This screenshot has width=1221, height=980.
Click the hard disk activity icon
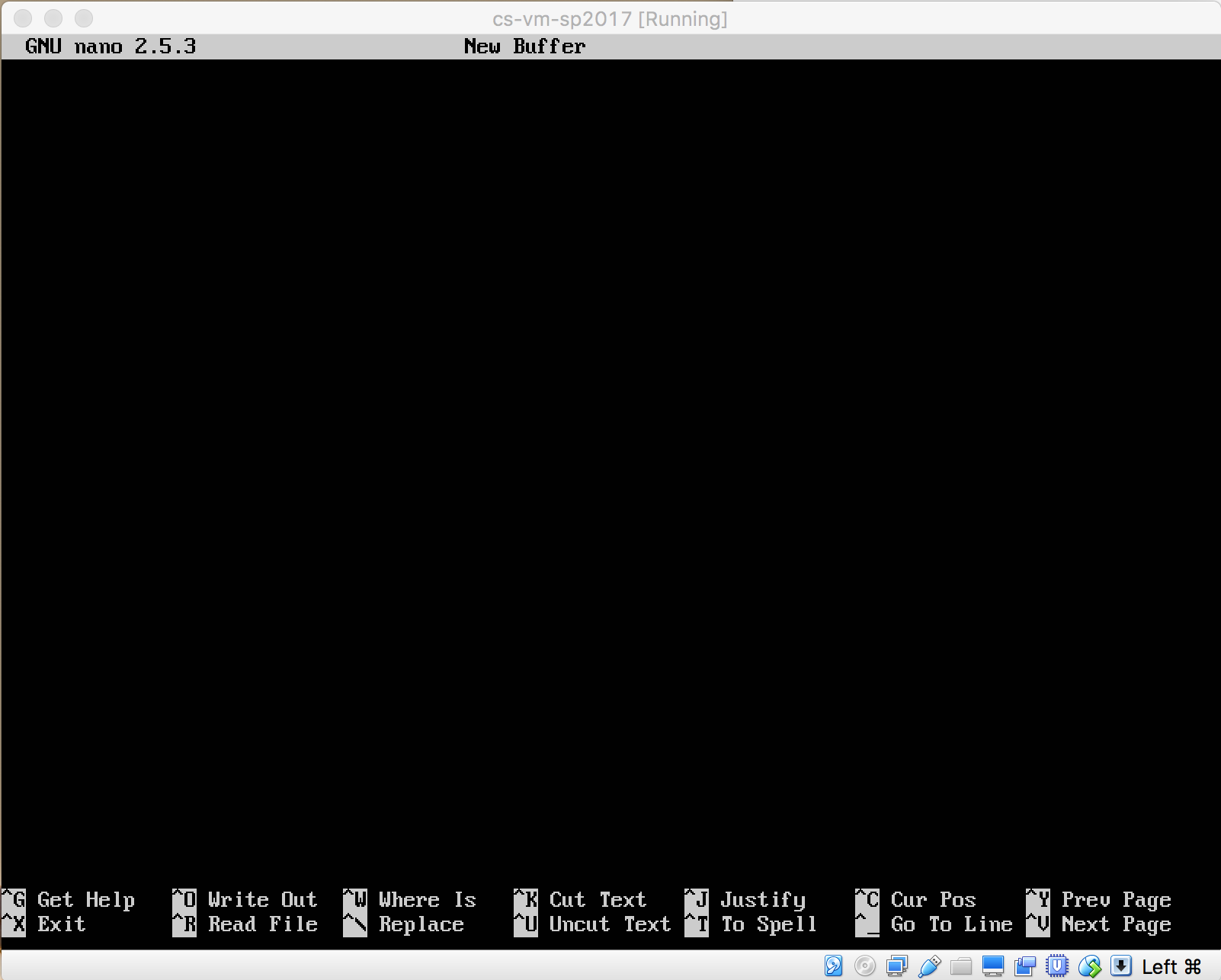(833, 966)
